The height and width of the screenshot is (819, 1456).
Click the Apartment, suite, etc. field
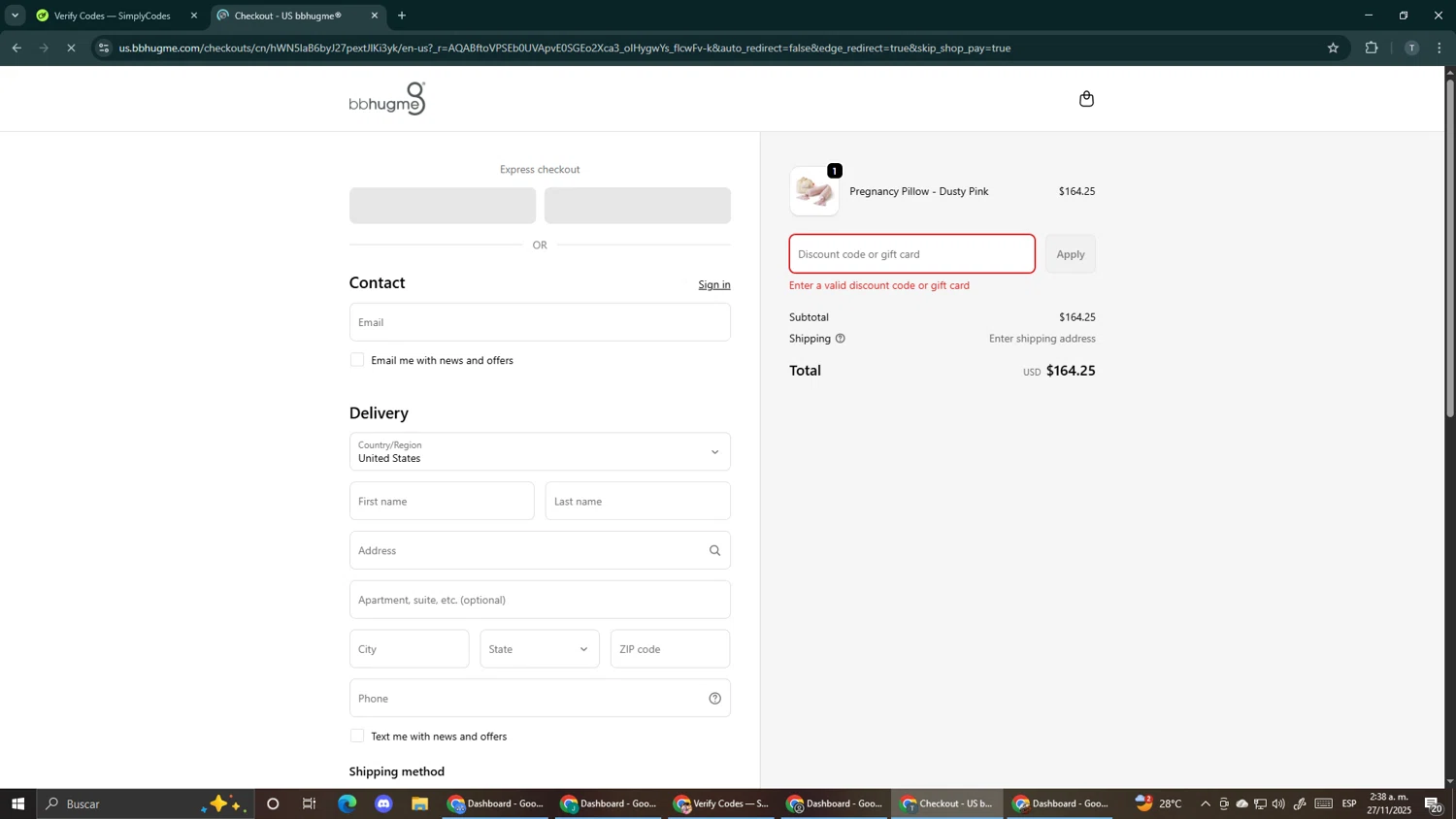540,600
